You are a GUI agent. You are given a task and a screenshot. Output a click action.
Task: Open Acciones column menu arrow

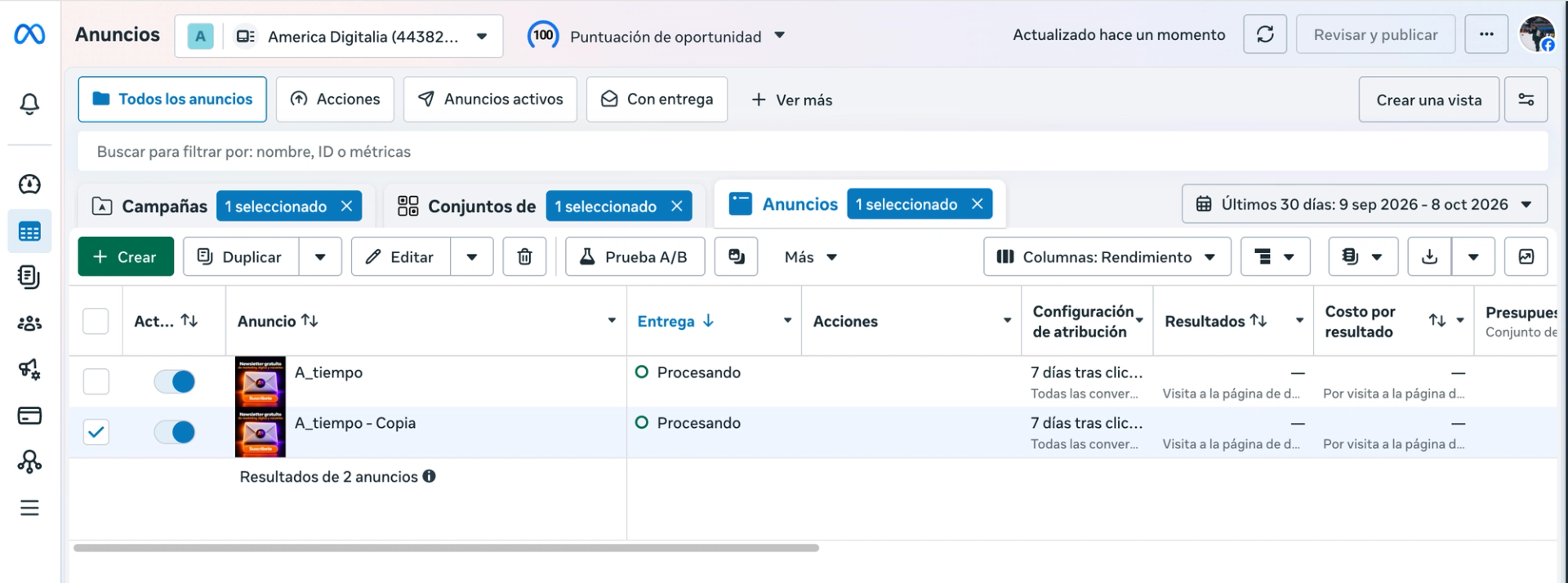click(1007, 321)
